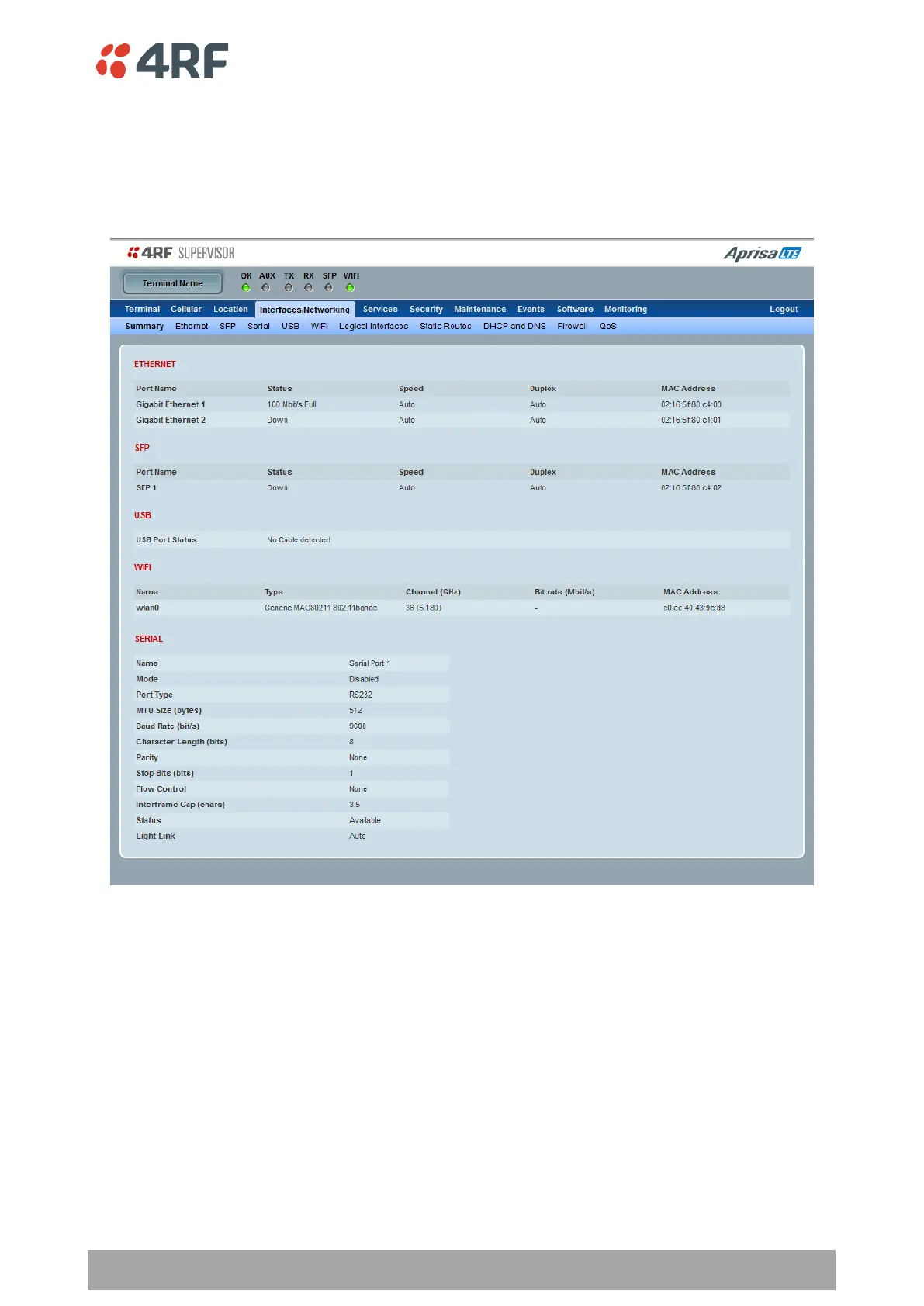The height and width of the screenshot is (1306, 924).
Task: Open the Location menu
Action: [230, 309]
